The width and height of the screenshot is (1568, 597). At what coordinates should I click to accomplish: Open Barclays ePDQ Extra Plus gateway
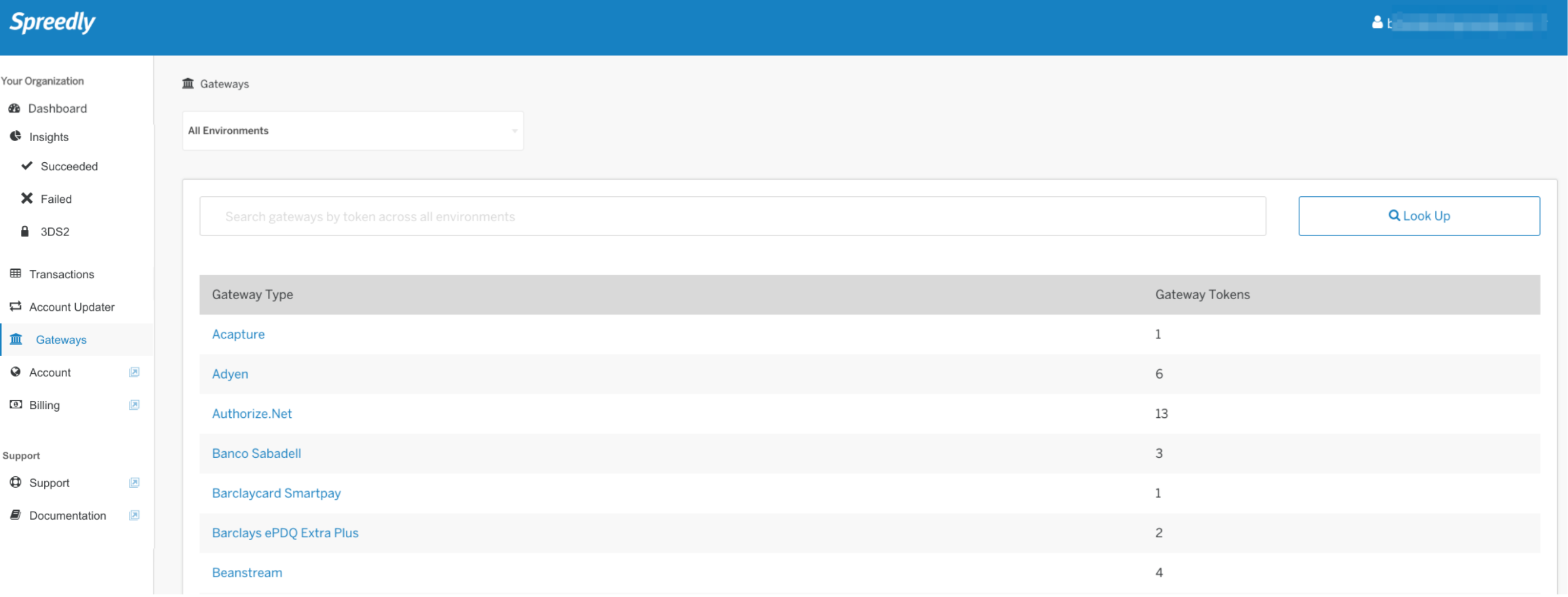[x=285, y=533]
